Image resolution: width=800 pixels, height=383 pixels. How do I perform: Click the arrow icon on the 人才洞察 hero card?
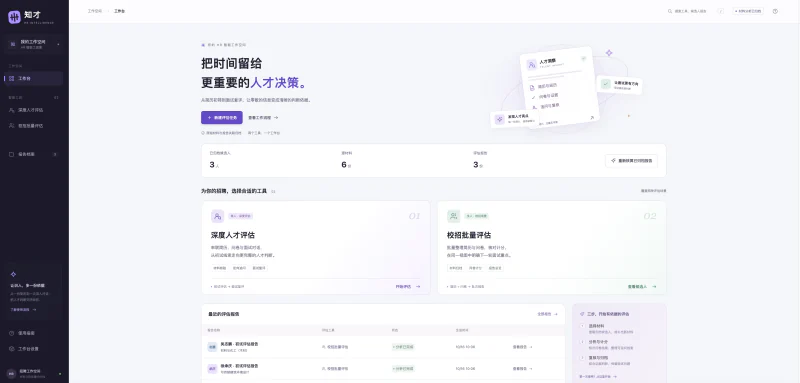592,117
